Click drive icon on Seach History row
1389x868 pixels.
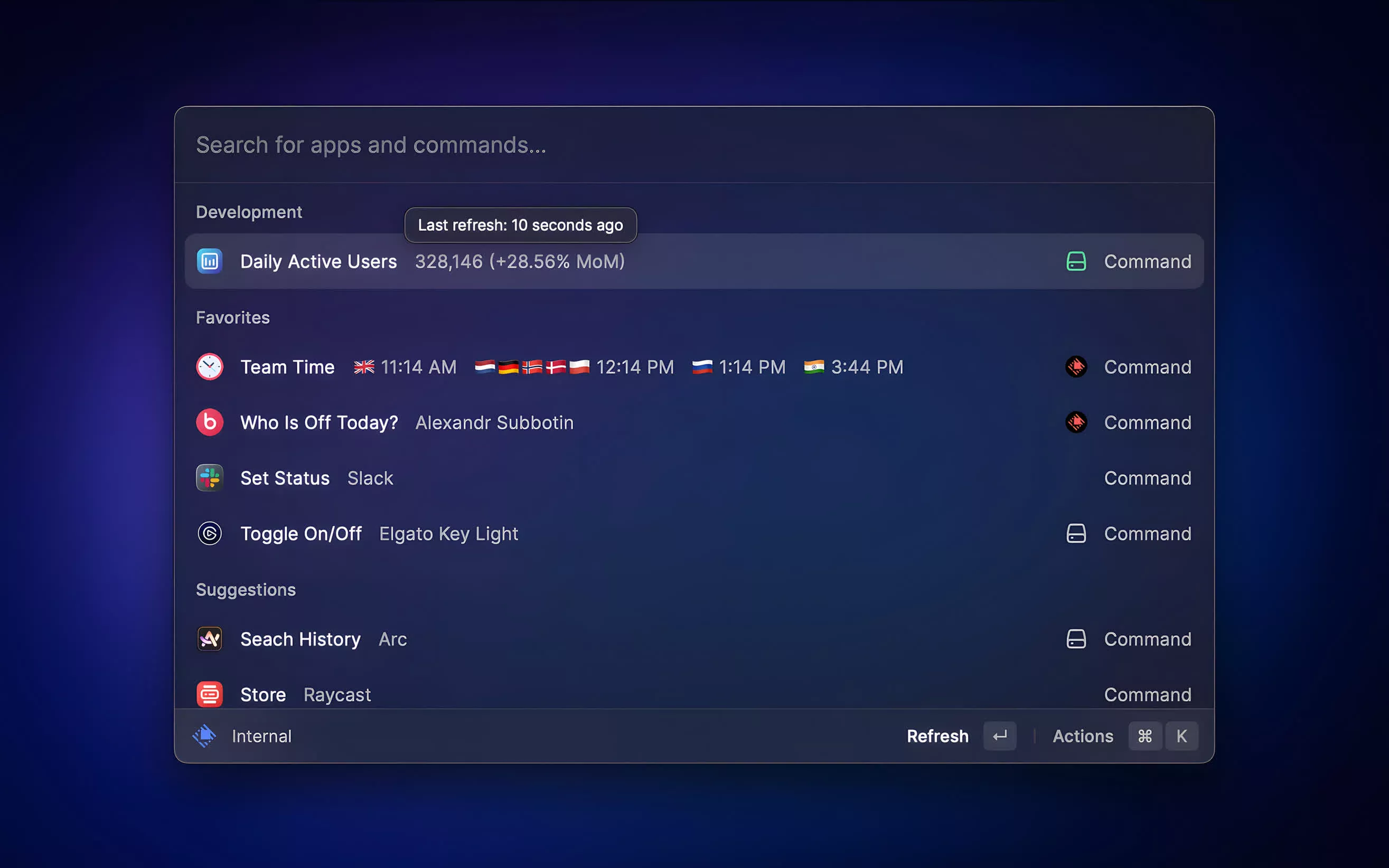pos(1076,639)
